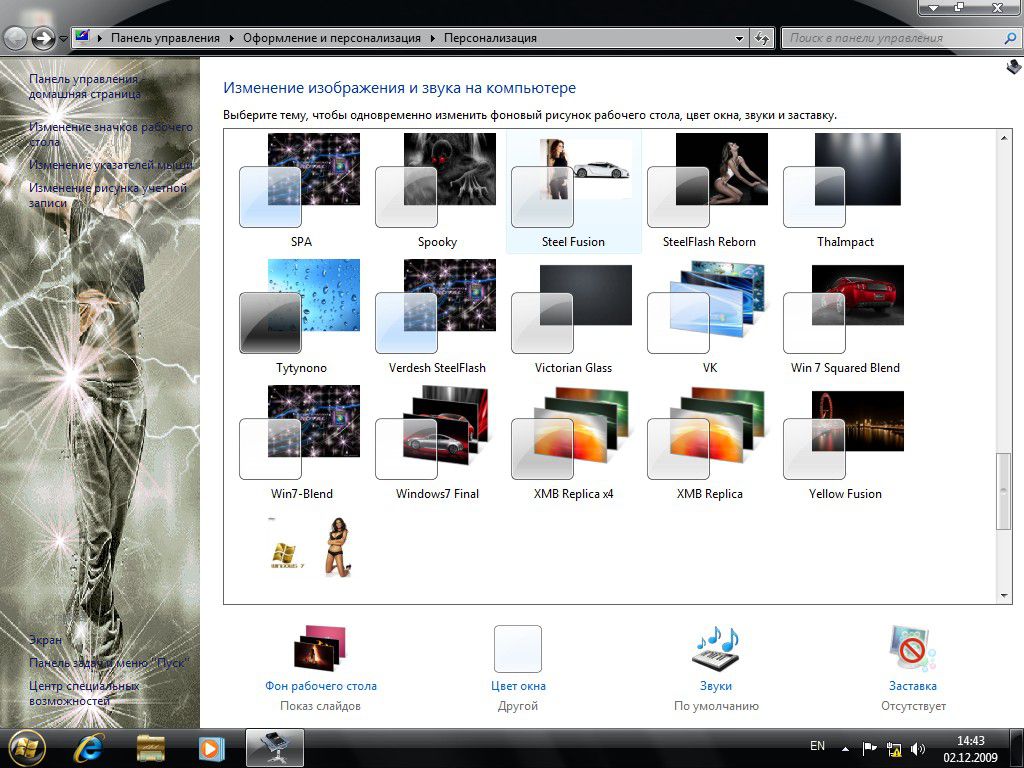Choose the Verdesh SteelFlash theme
Image resolution: width=1024 pixels, height=768 pixels.
tap(437, 316)
